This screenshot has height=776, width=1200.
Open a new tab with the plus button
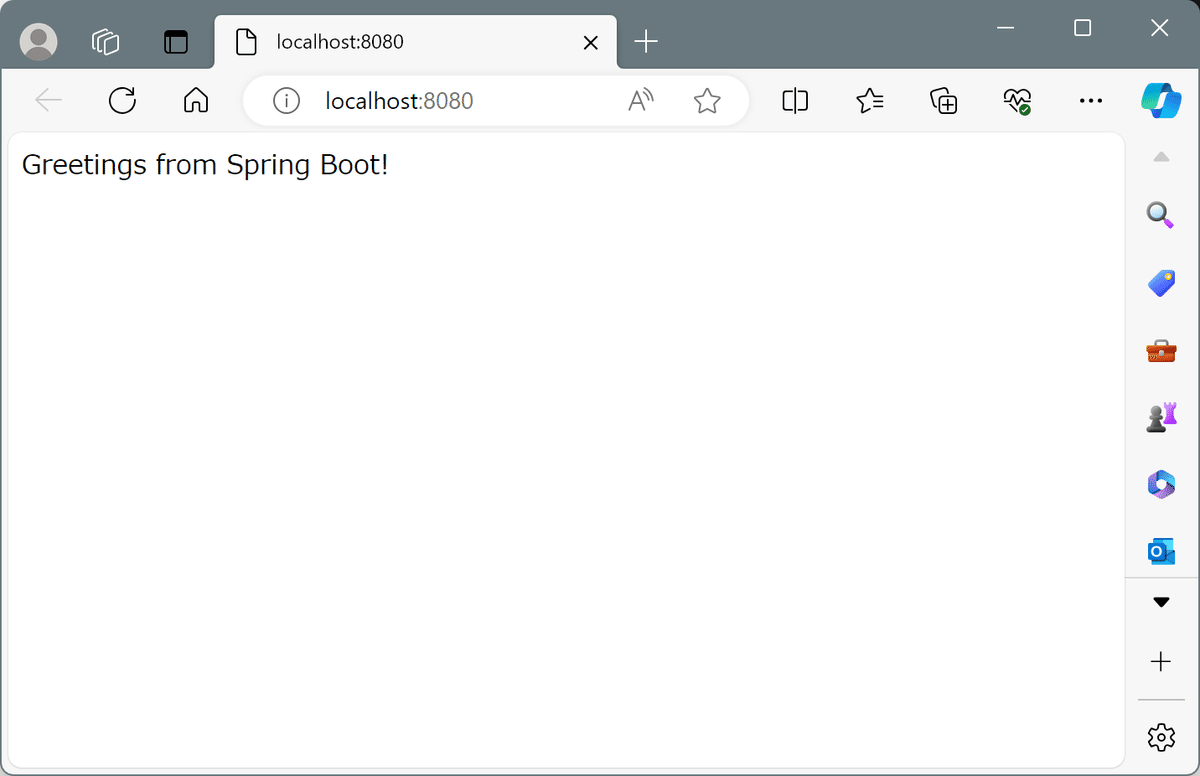coord(646,42)
